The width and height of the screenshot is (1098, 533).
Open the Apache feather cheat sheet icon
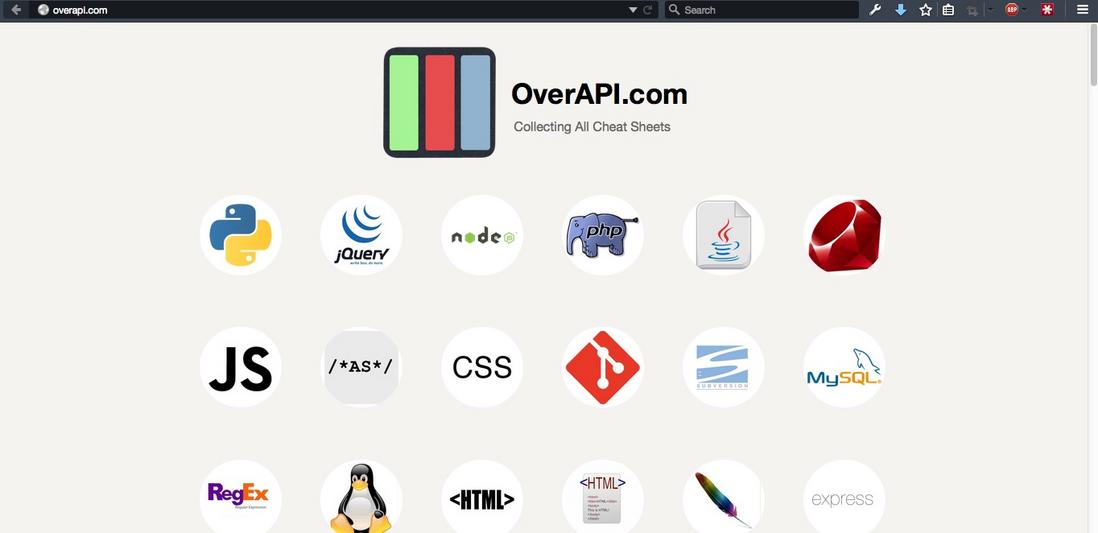(x=723, y=497)
